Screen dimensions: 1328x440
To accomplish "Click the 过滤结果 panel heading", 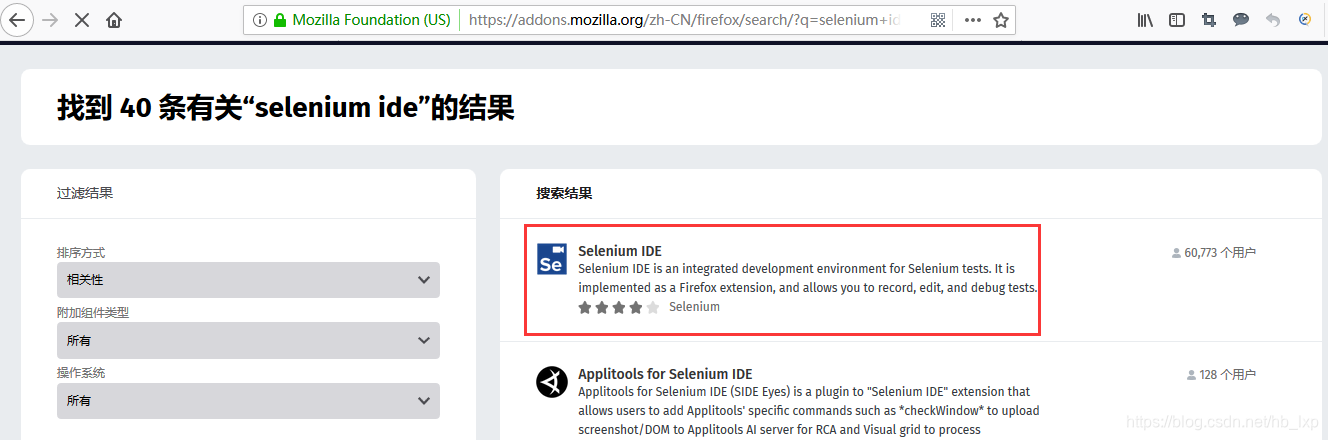I will [85, 193].
